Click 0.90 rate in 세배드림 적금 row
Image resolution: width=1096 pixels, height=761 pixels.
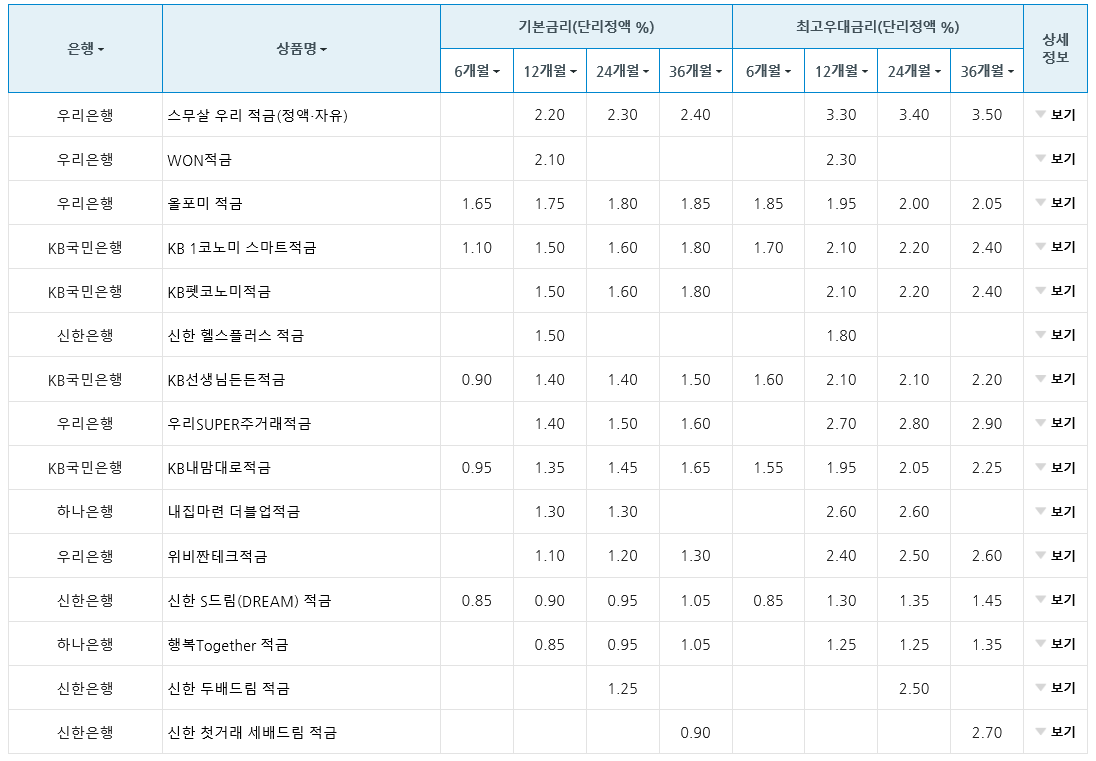click(695, 733)
